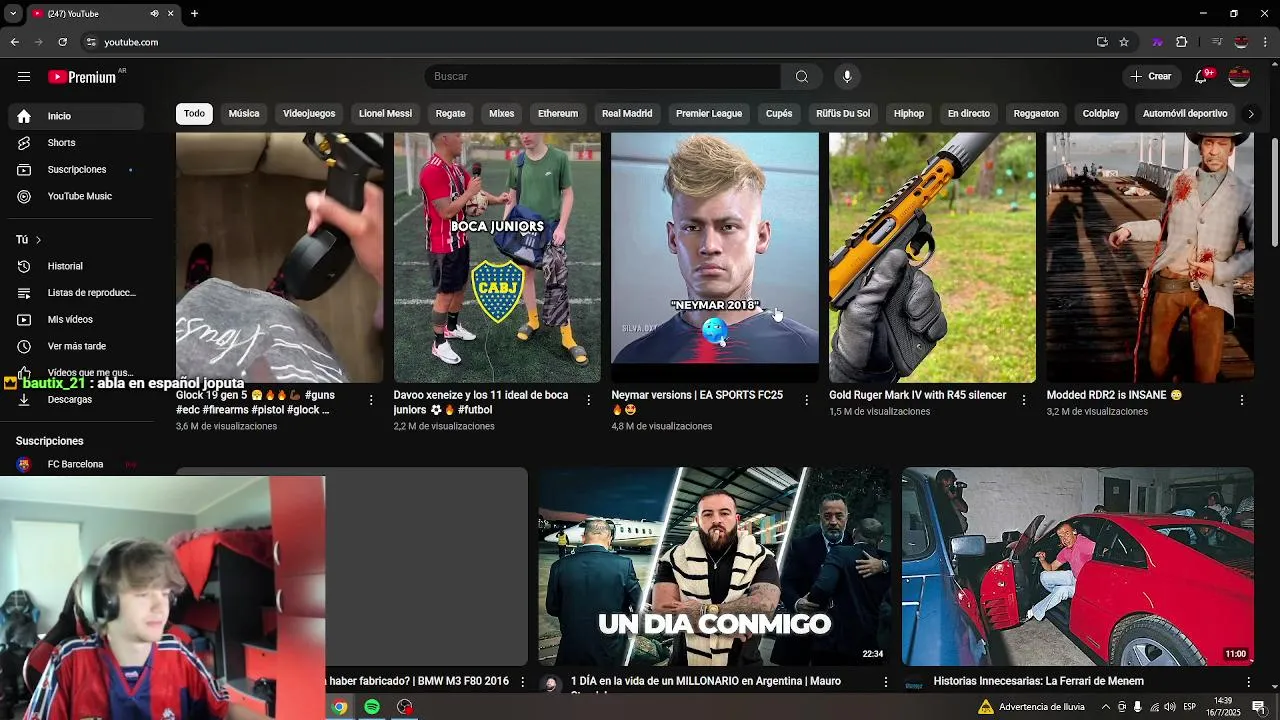Click the youtube.com address bar
Viewport: 1280px width, 720px height.
pyautogui.click(x=590, y=42)
